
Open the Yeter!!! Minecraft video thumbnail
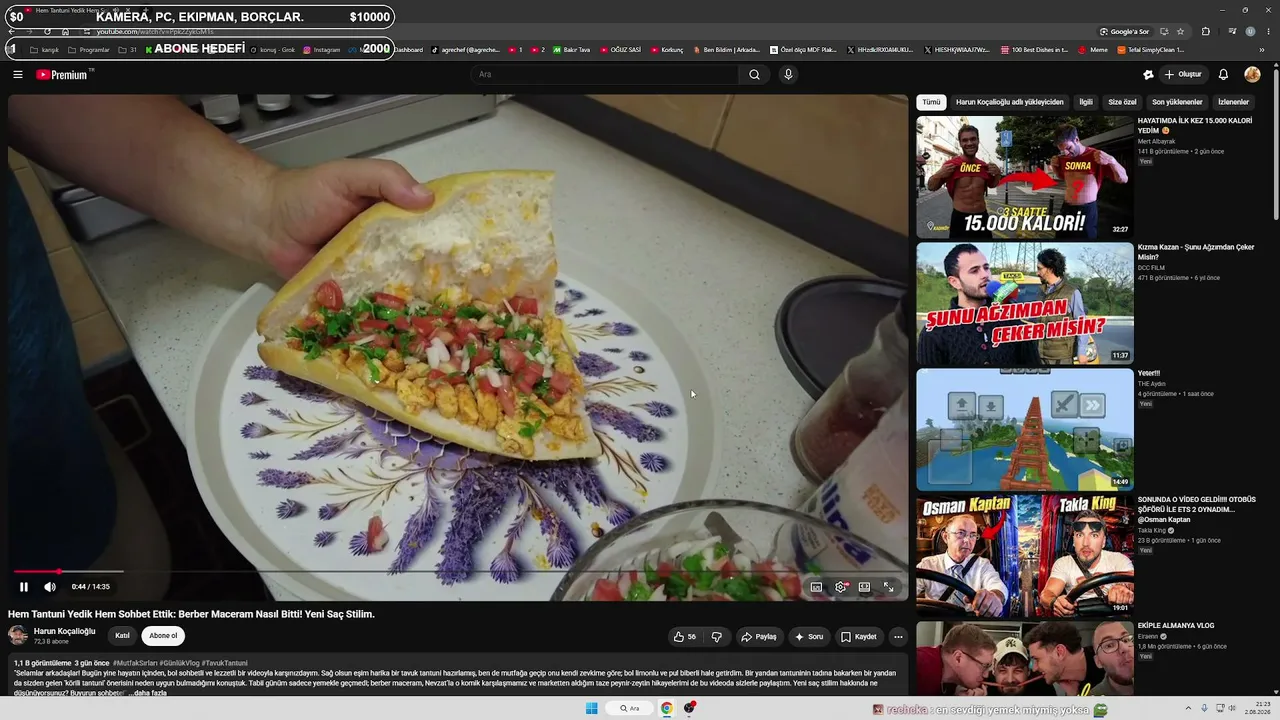coord(1025,429)
